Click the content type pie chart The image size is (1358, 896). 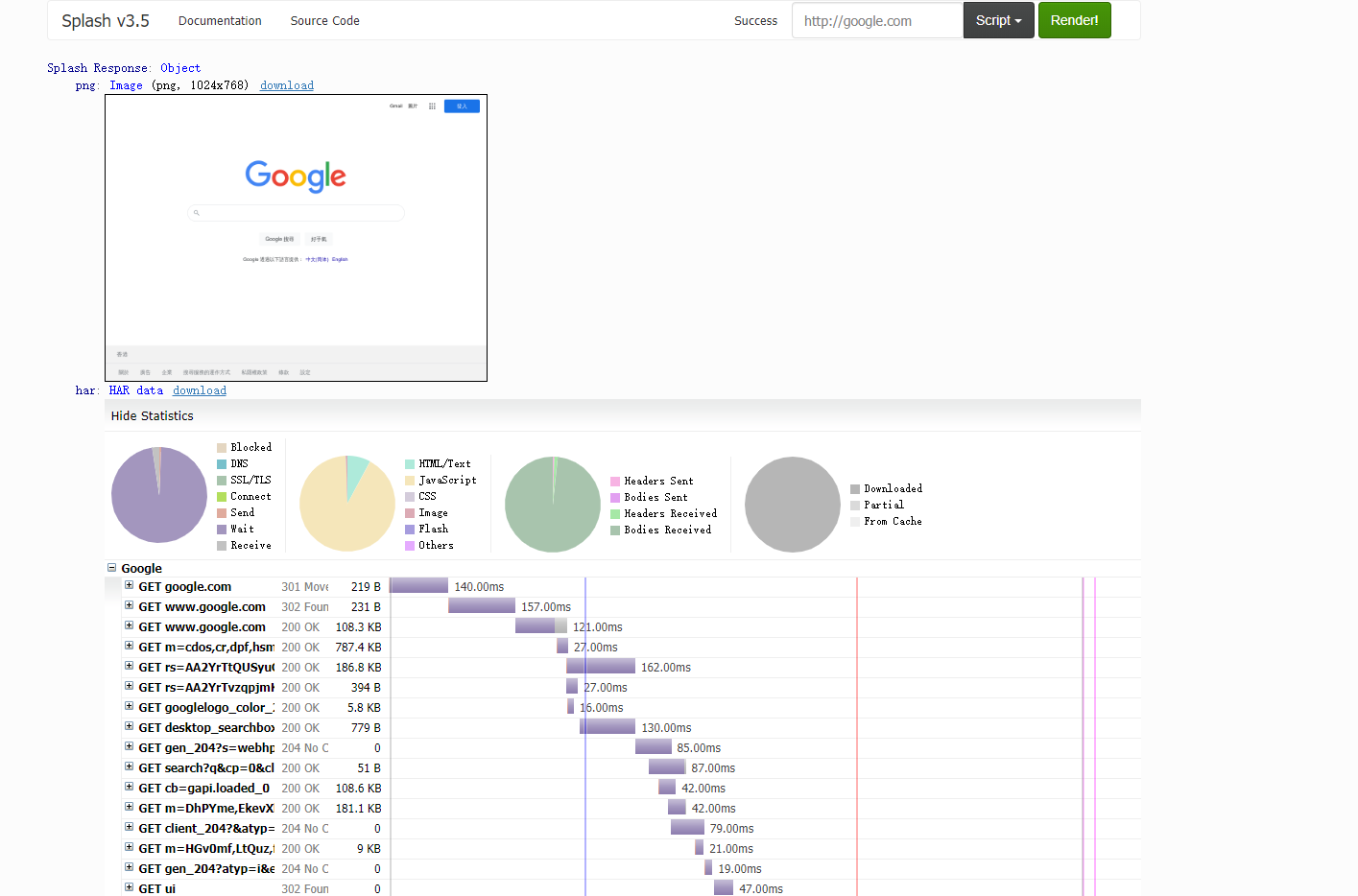347,504
